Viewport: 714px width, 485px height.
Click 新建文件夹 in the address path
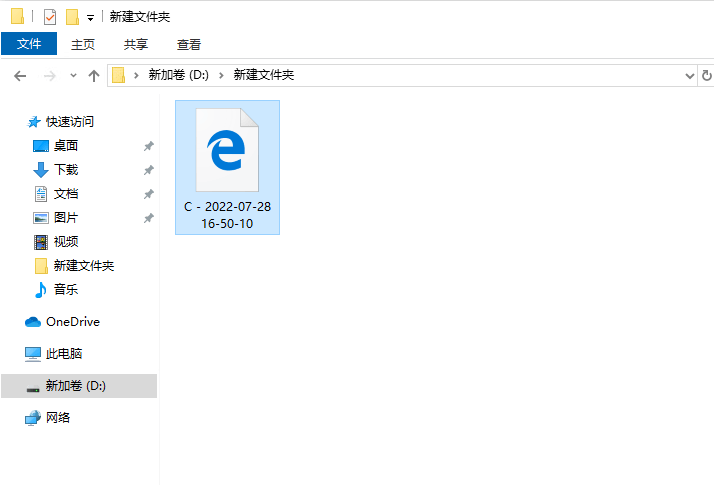(x=264, y=75)
